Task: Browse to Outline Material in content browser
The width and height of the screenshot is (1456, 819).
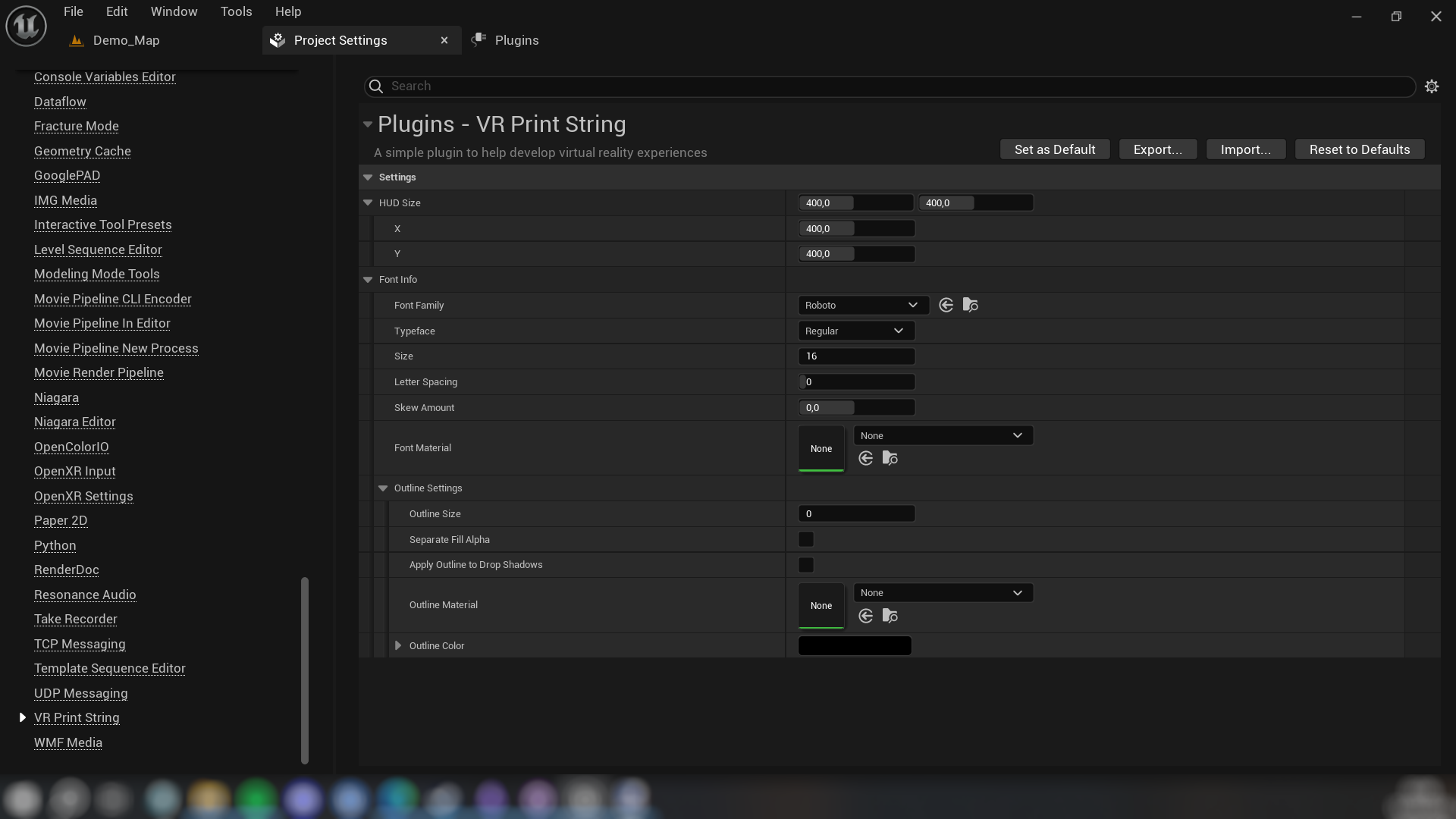Action: [890, 616]
